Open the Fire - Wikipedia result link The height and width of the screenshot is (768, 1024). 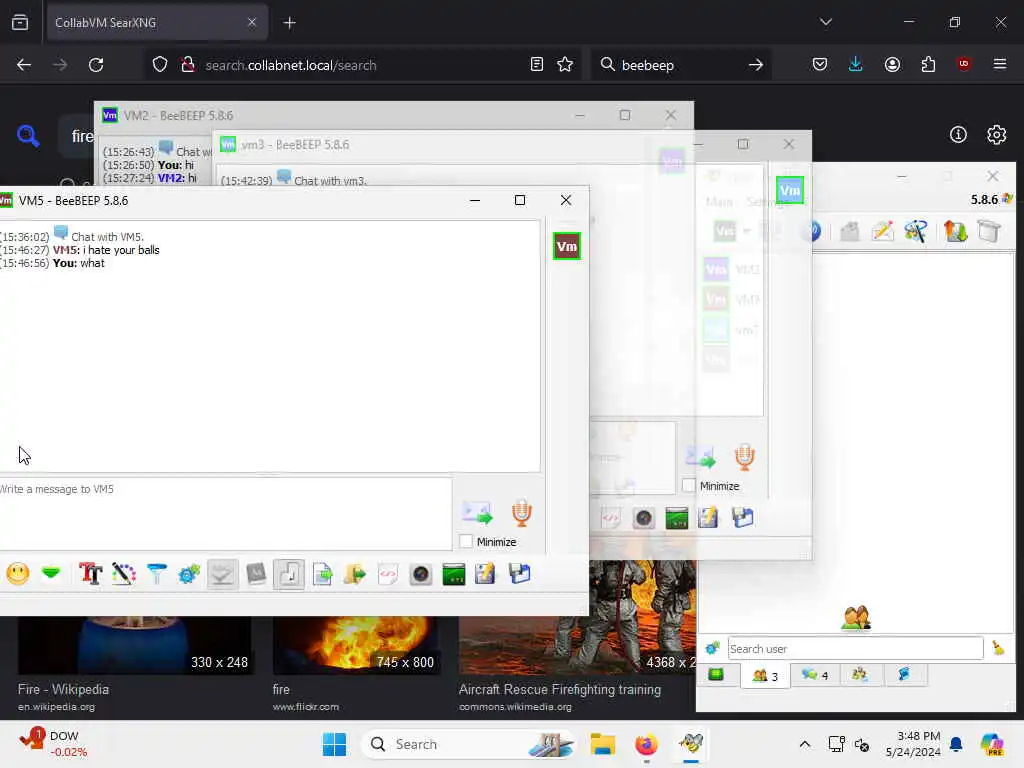click(x=63, y=689)
